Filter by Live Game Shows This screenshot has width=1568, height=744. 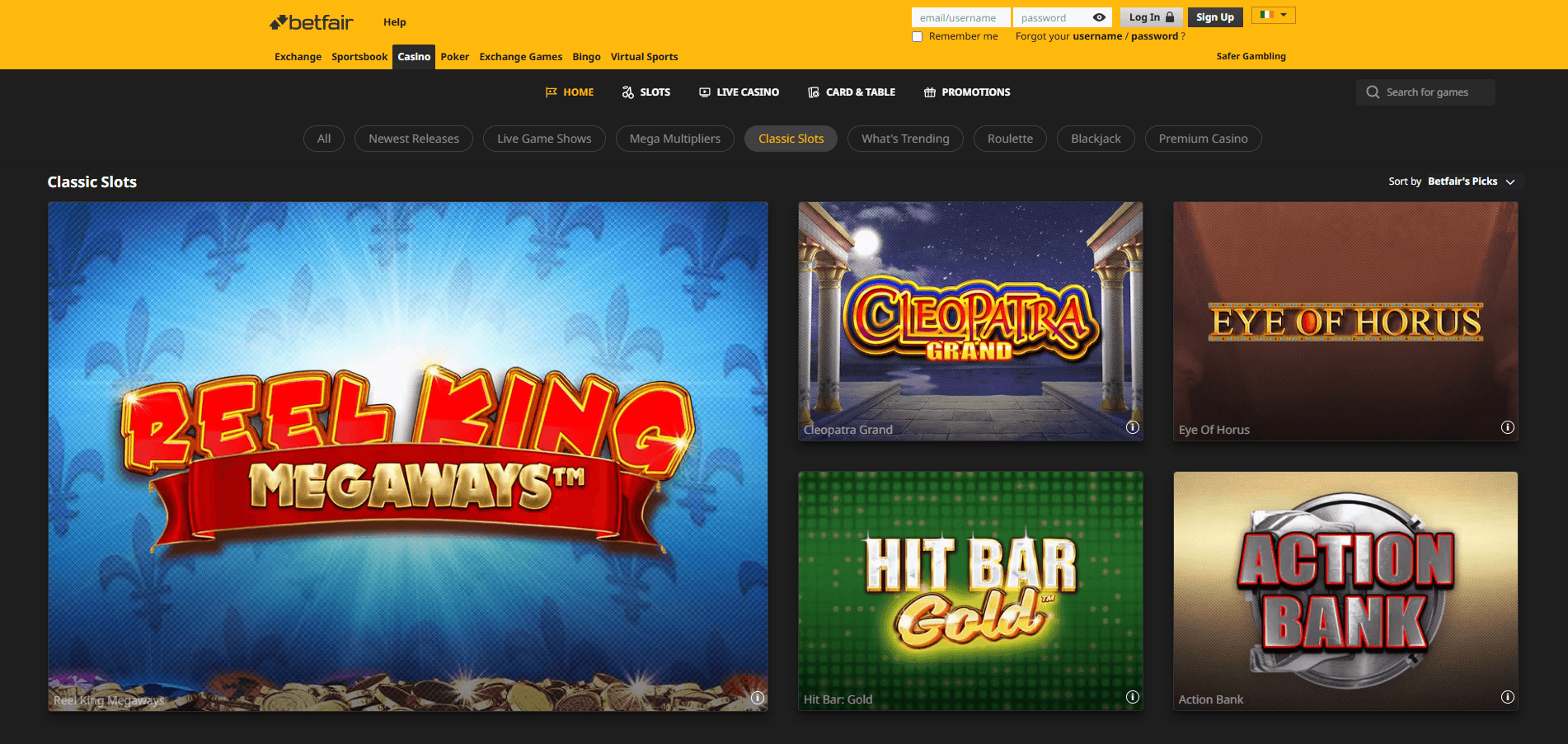[544, 139]
